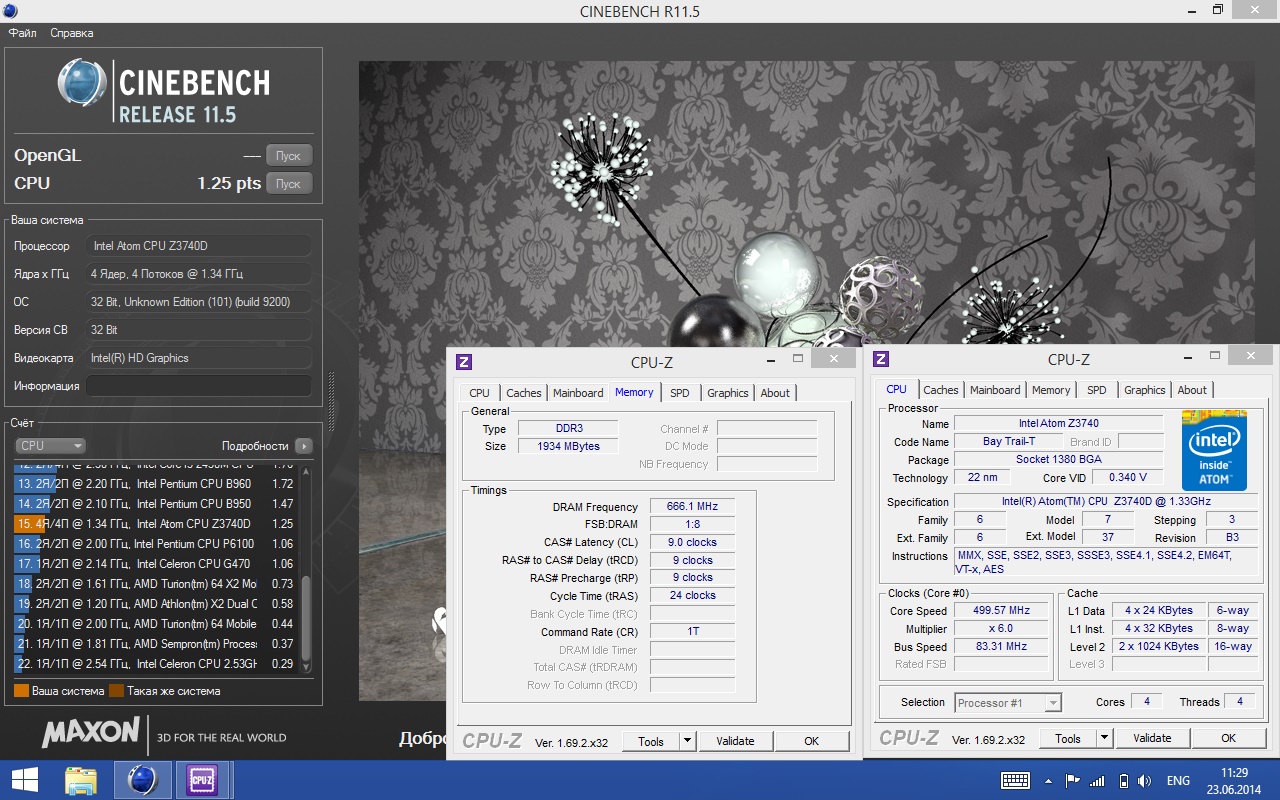Open SPD tab in Memory CPU-Z window
Viewport: 1280px width, 800px height.
(680, 393)
